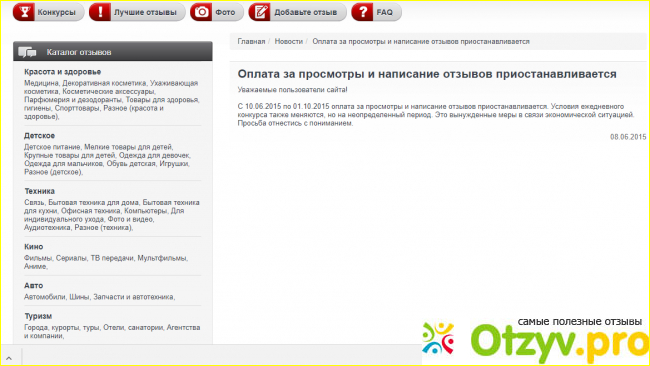Screen dimensions: 650x366
Task: Click the speech bubbles catalog icon
Action: pyautogui.click(x=27, y=52)
